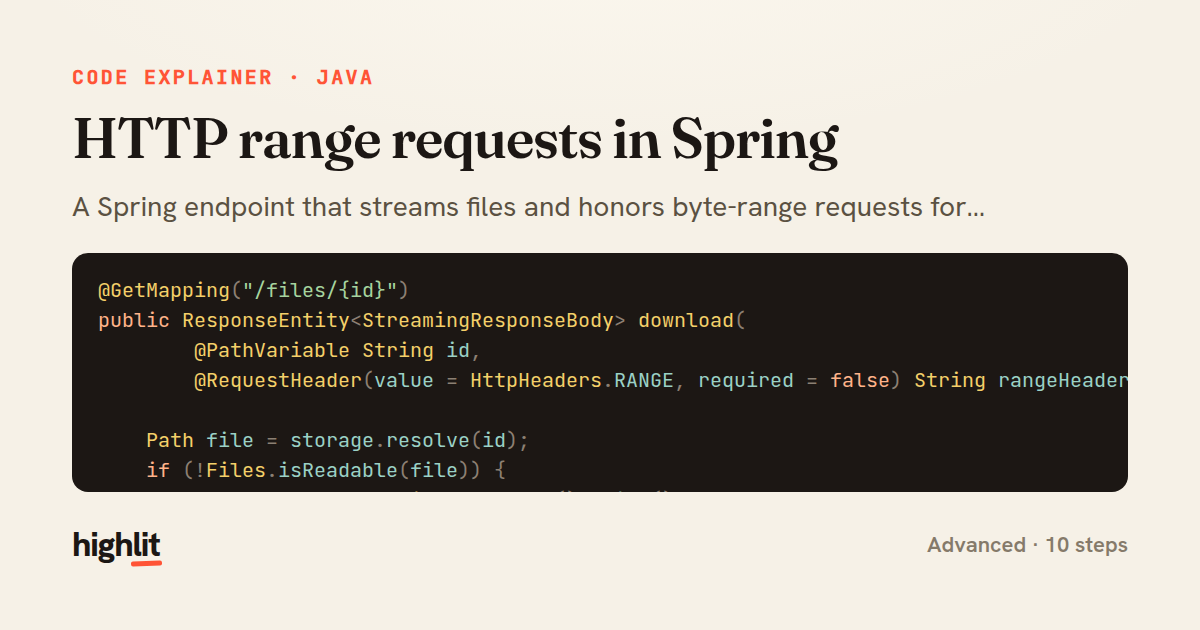Click the '@PathVariable String id,' code line
1200x630 pixels.
click(338, 351)
